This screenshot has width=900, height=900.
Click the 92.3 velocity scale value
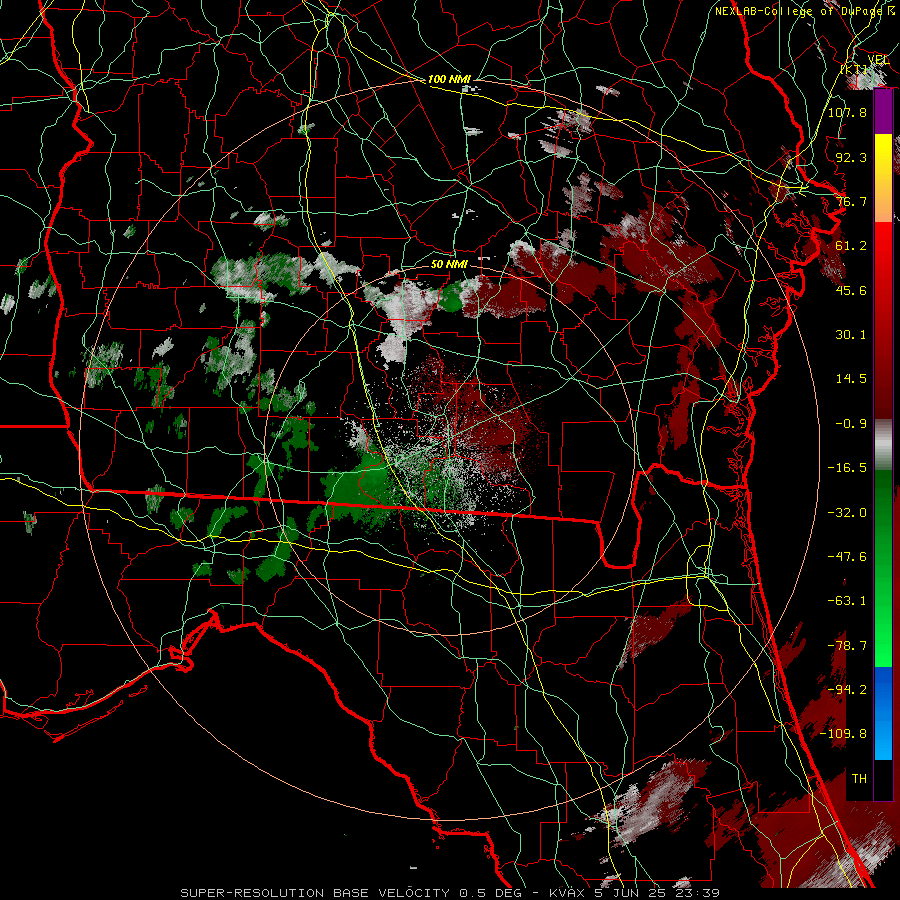(x=851, y=157)
